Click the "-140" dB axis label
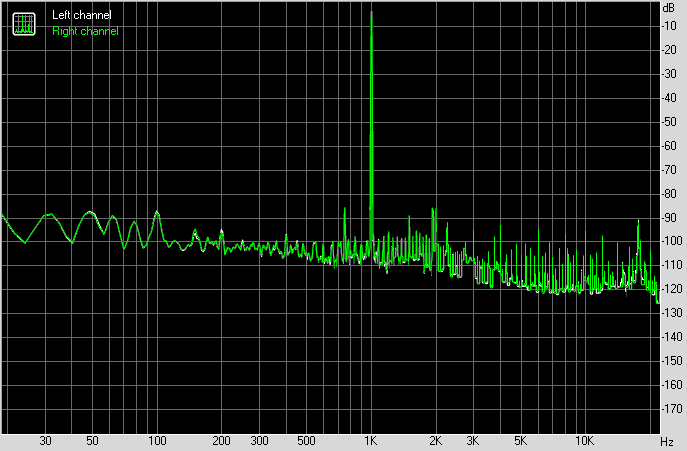This screenshot has width=687, height=451. 672,337
